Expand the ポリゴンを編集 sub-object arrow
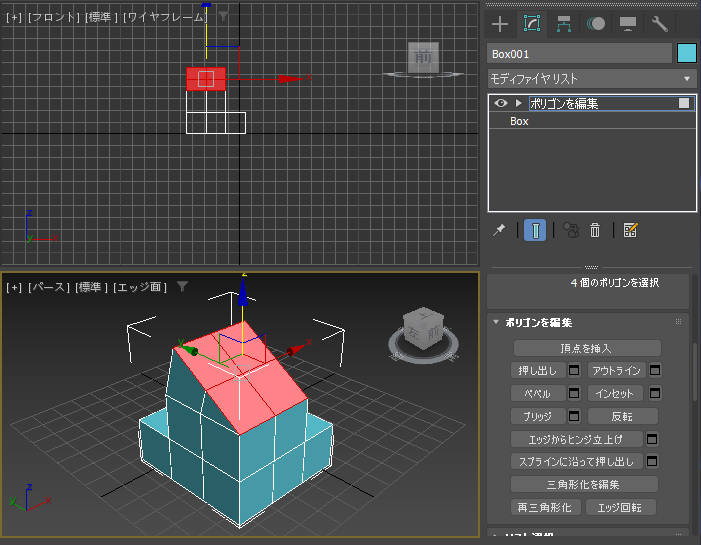Viewport: 701px width, 545px height. [x=518, y=103]
